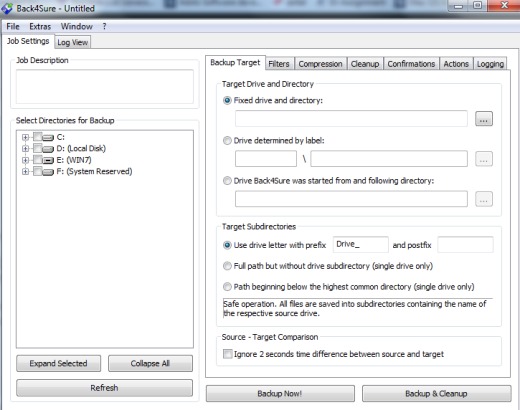Open the Logging tab
Image resolution: width=520 pixels, height=410 pixels.
(490, 64)
